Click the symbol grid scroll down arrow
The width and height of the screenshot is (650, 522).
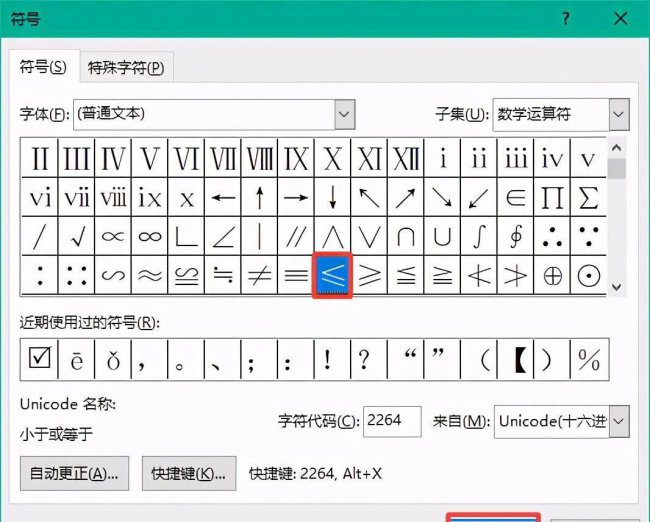(x=616, y=287)
